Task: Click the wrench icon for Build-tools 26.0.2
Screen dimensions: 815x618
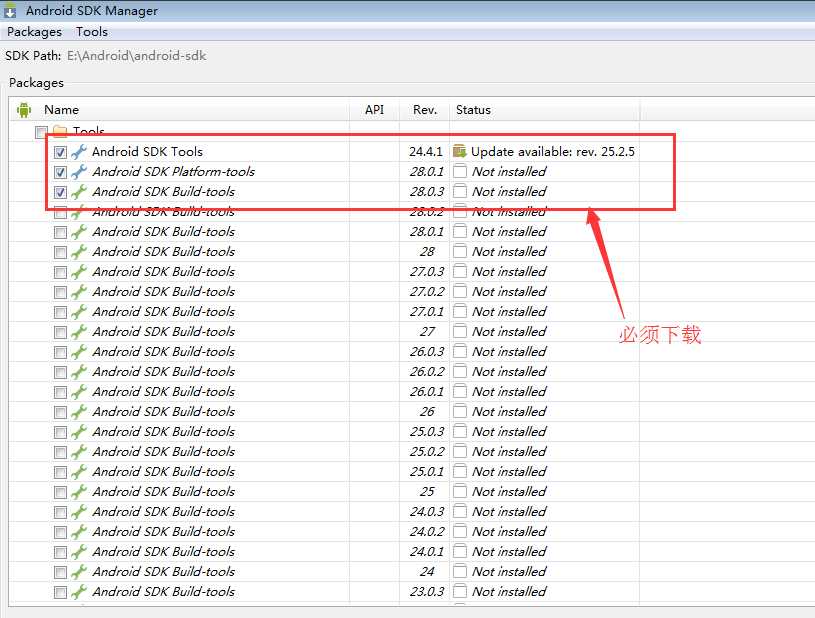Action: (79, 372)
